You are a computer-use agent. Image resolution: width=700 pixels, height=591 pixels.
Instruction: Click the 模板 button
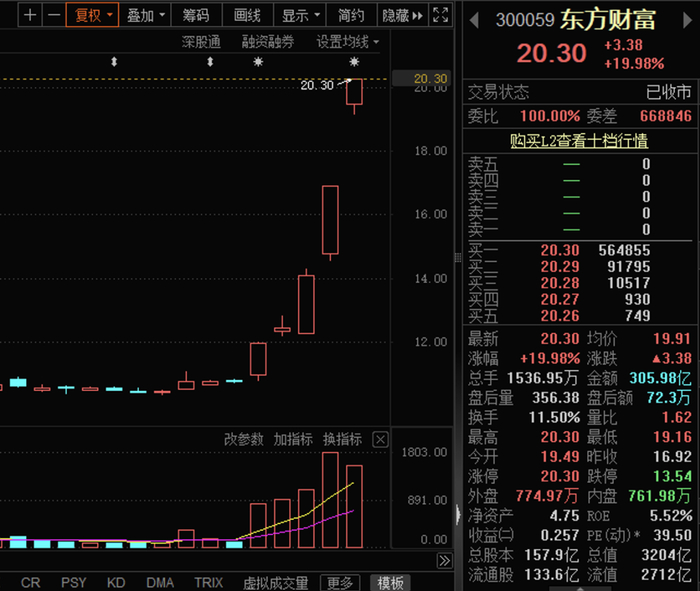391,583
